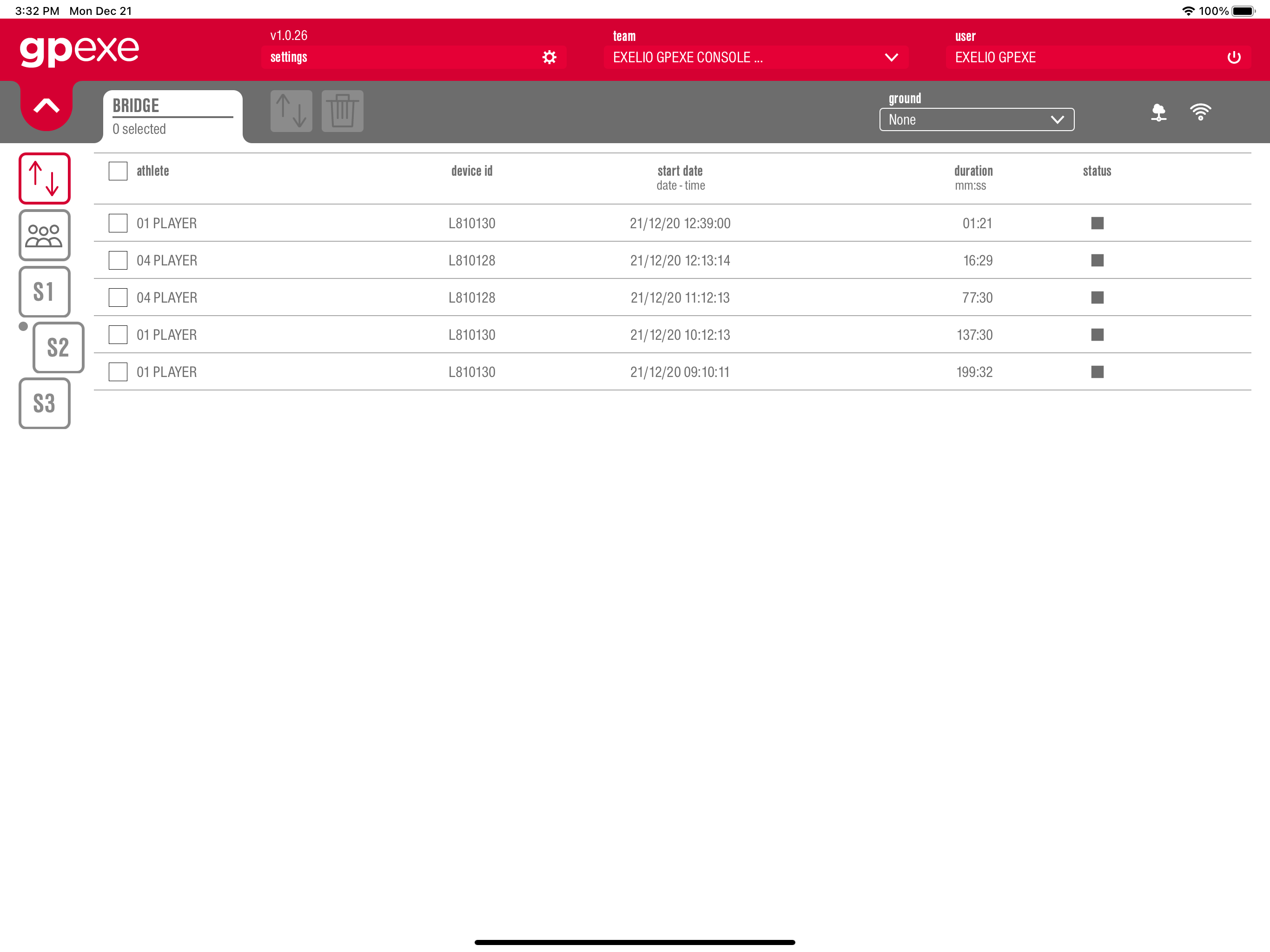Screen dimensions: 1270x952
Task: Click the gpexe logo
Action: (x=79, y=50)
